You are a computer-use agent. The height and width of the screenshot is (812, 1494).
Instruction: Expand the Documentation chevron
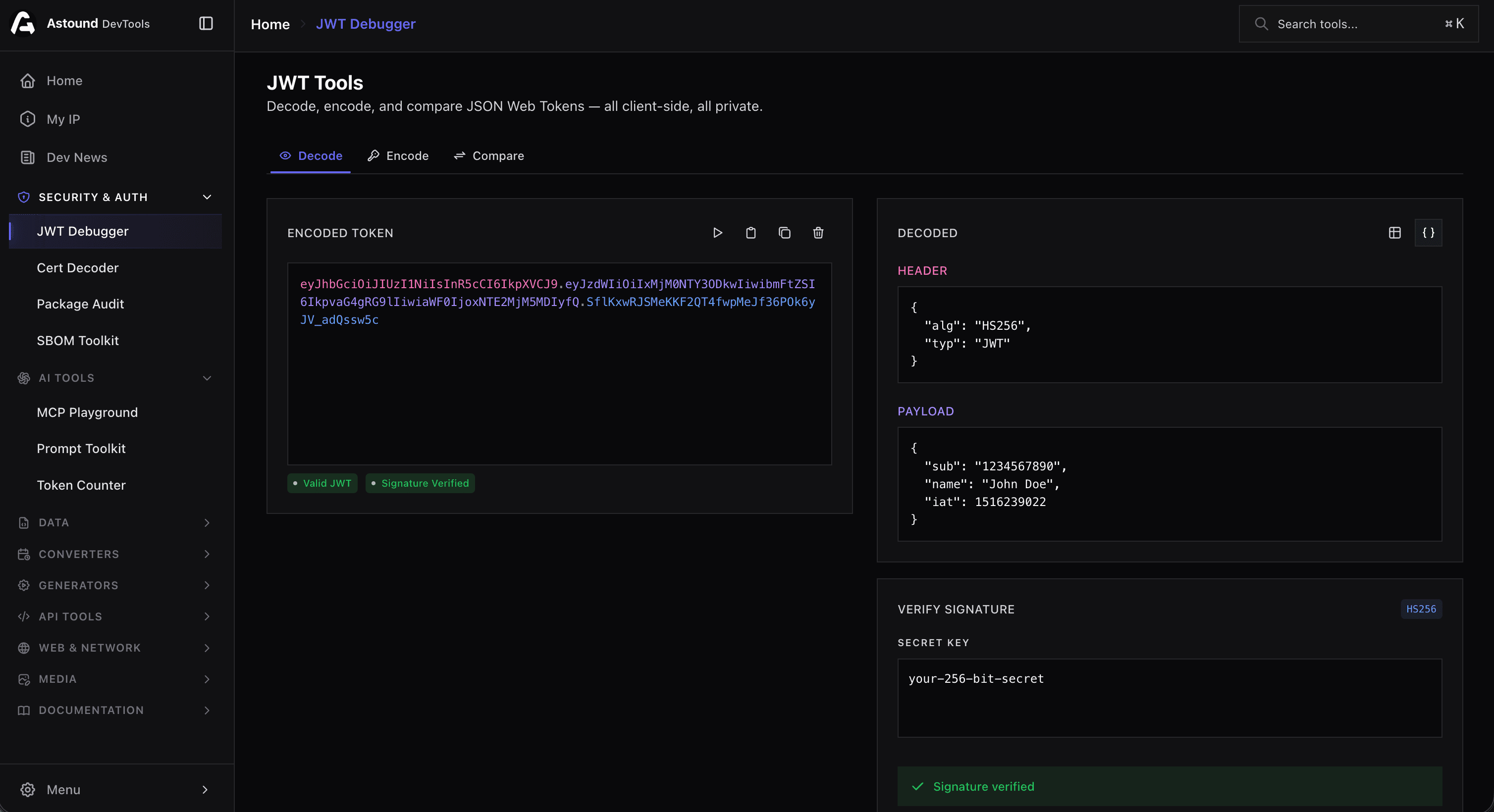pos(207,710)
